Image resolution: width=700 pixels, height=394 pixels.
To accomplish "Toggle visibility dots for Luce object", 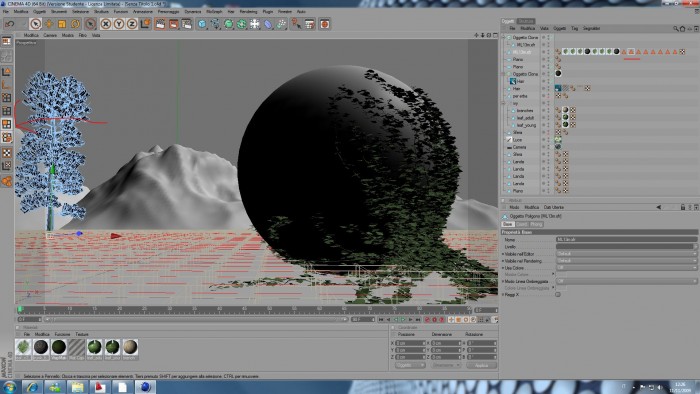I will [x=546, y=140].
